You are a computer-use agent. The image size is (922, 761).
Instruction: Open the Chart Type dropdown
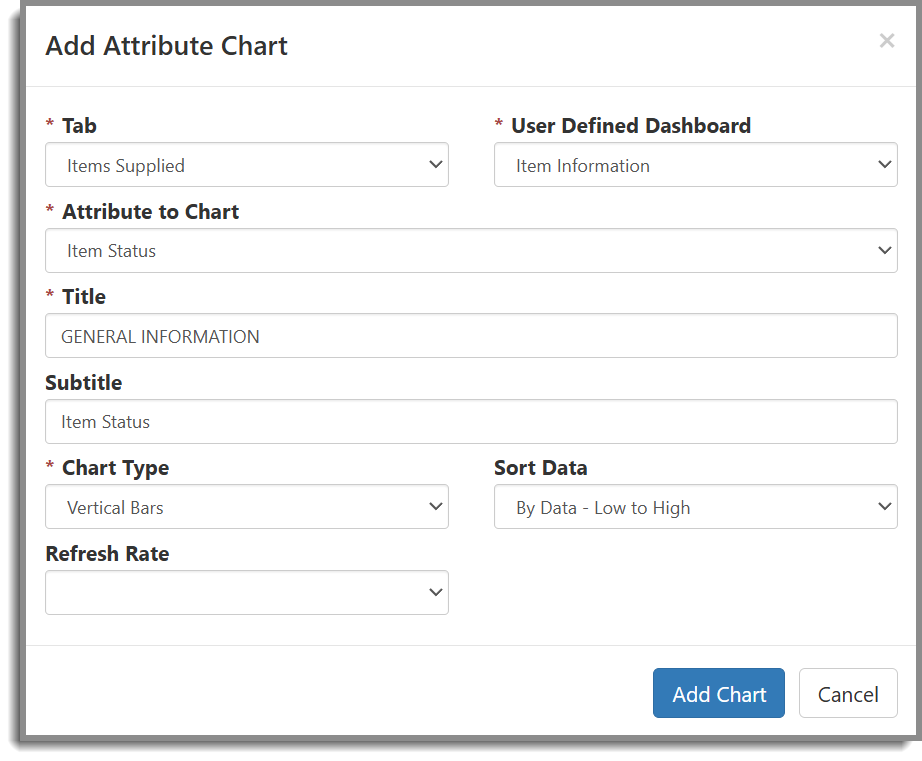tap(247, 507)
